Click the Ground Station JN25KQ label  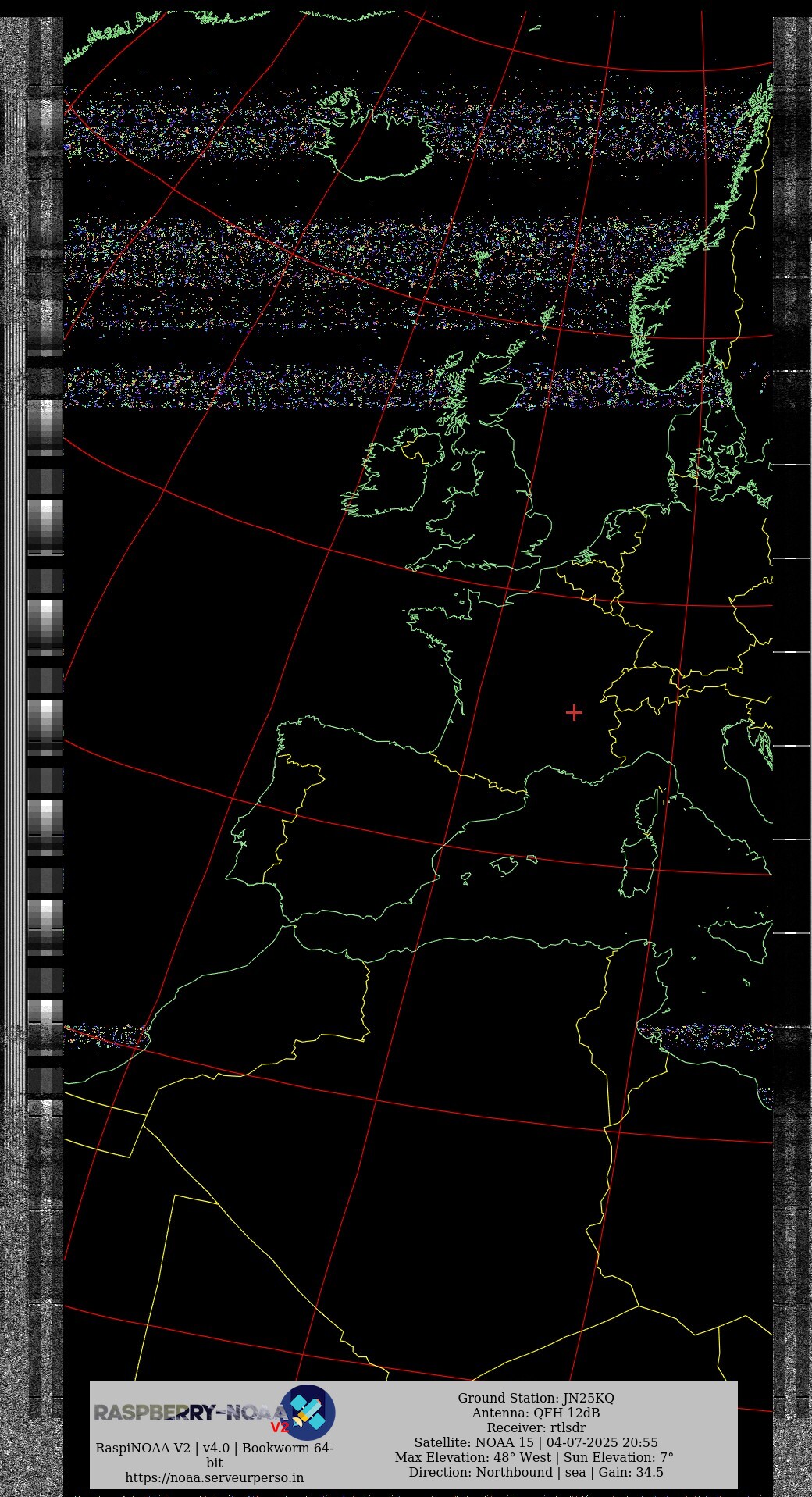(536, 1398)
